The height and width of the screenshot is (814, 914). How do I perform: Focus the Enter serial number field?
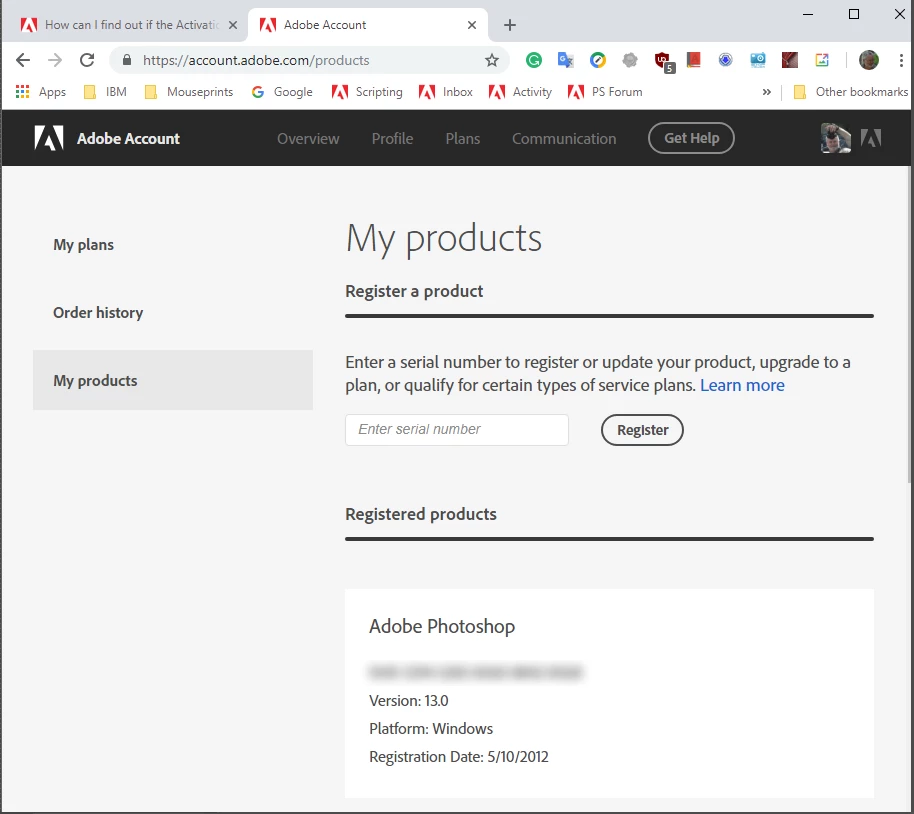456,430
